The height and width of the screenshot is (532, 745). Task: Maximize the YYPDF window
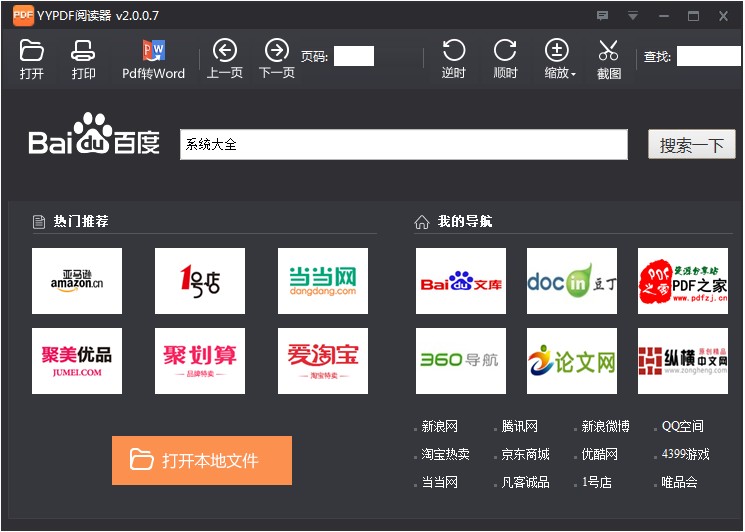694,16
